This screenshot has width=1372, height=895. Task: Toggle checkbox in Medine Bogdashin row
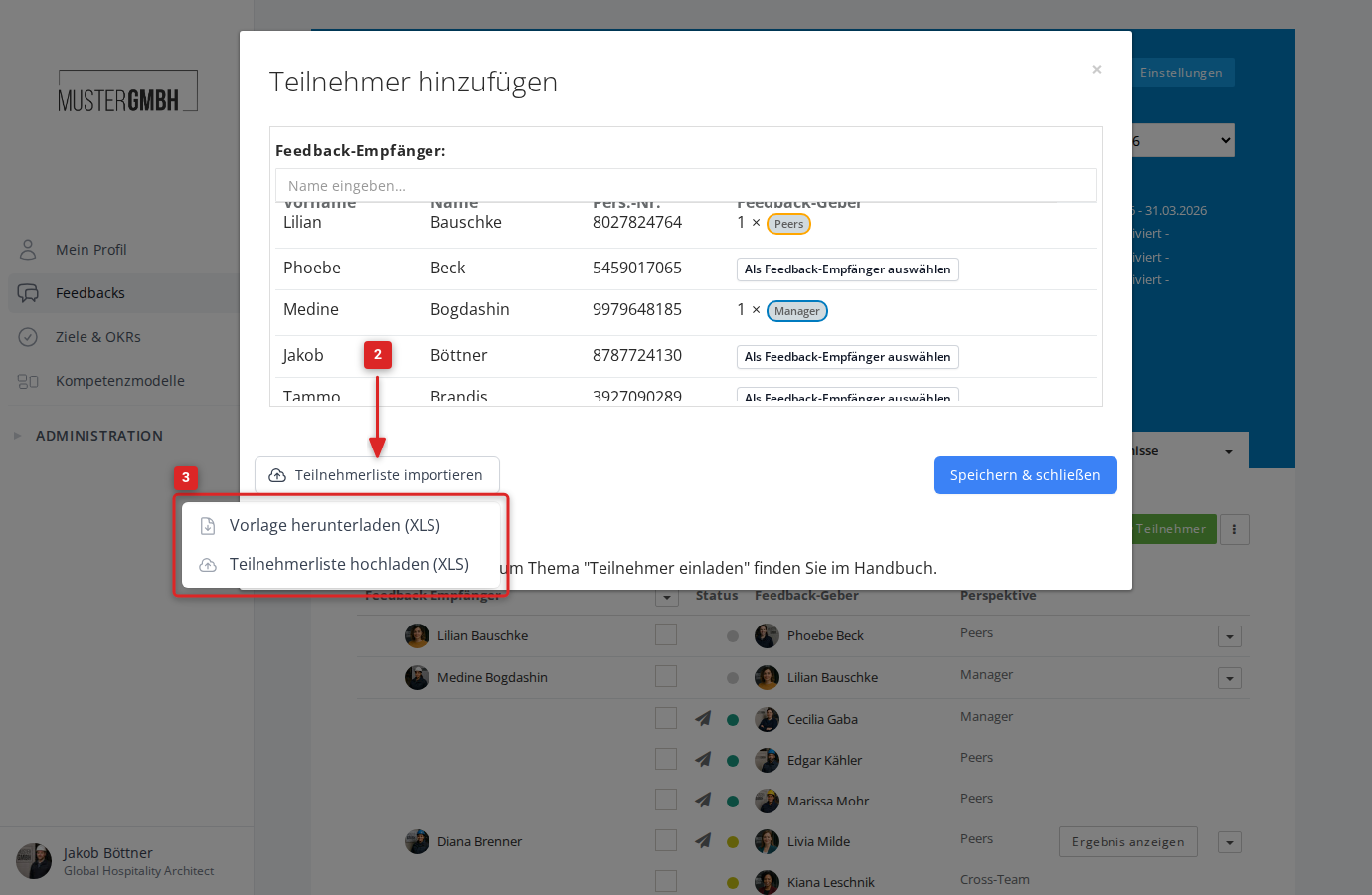pyautogui.click(x=666, y=676)
